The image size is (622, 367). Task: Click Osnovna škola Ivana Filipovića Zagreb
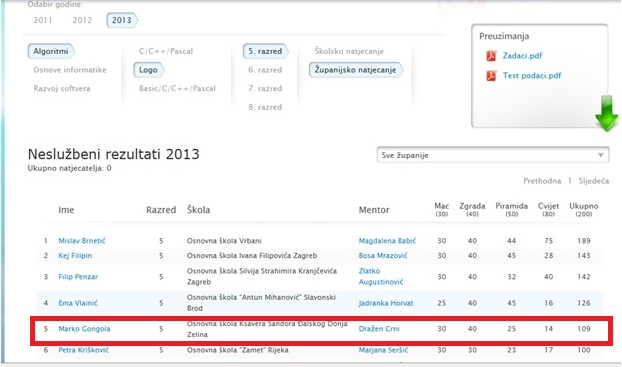tap(252, 256)
